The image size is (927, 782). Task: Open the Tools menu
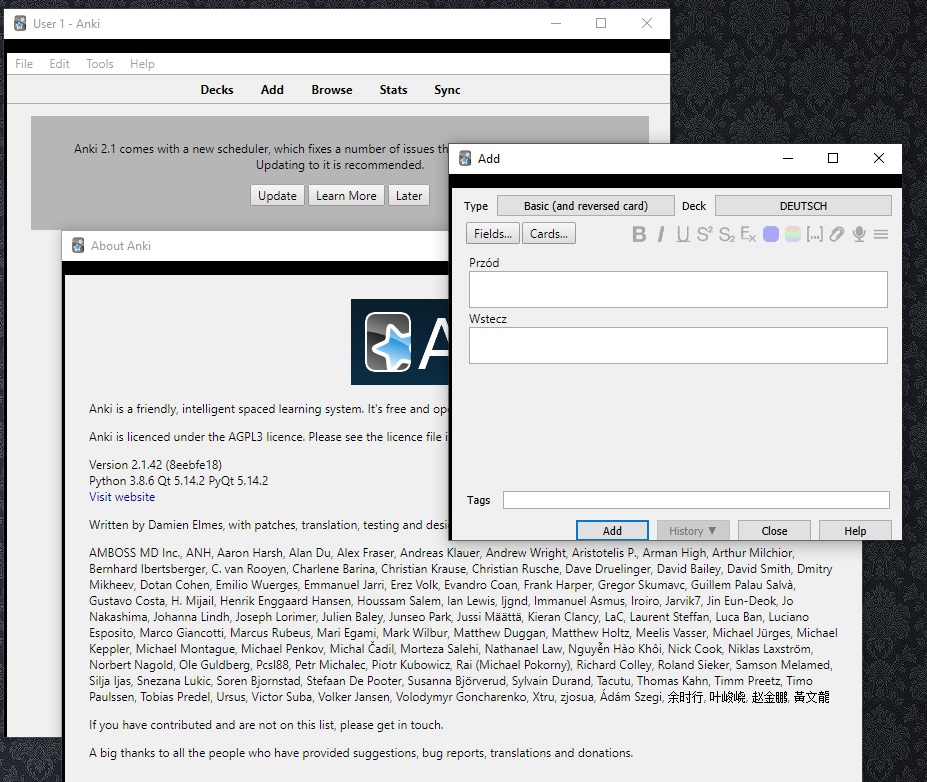click(x=99, y=63)
